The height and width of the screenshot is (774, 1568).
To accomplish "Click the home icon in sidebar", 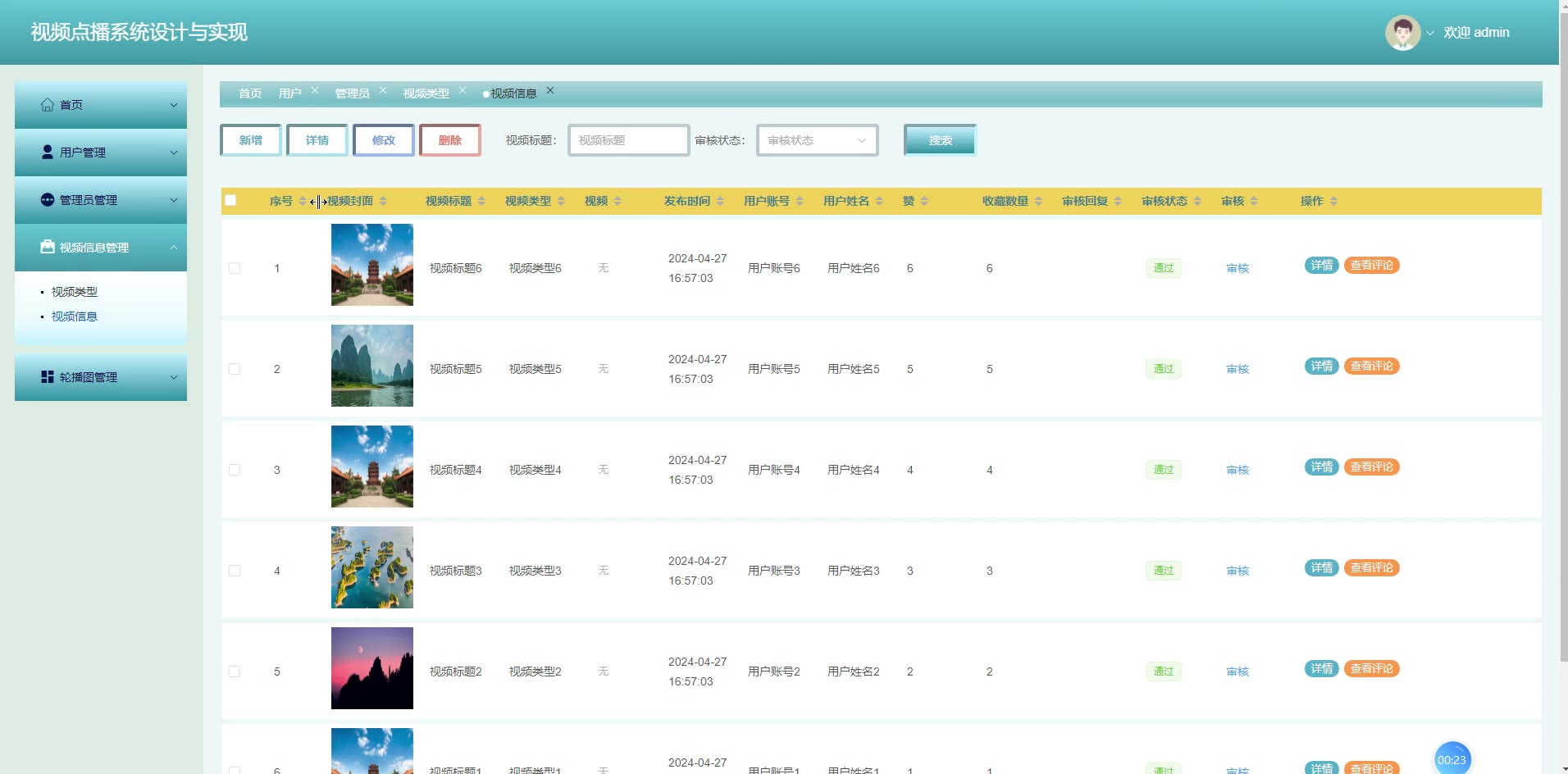I will click(48, 105).
